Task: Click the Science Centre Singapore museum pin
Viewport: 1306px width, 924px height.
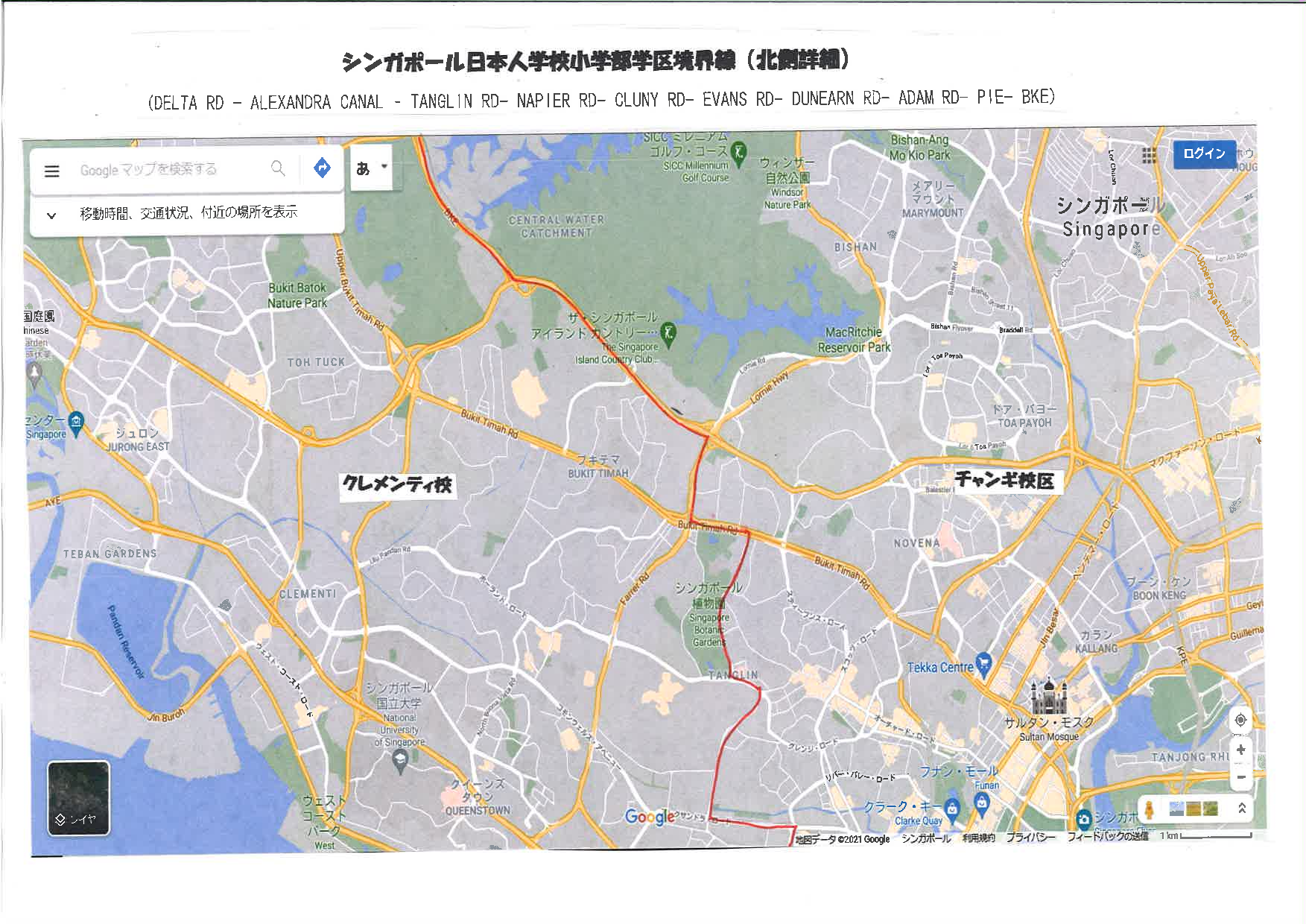Action: (x=76, y=423)
